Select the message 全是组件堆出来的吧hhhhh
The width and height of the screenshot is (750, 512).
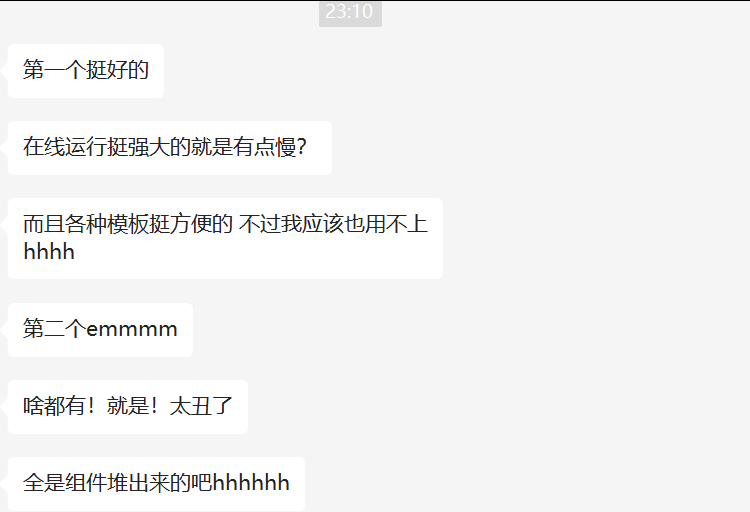(156, 484)
